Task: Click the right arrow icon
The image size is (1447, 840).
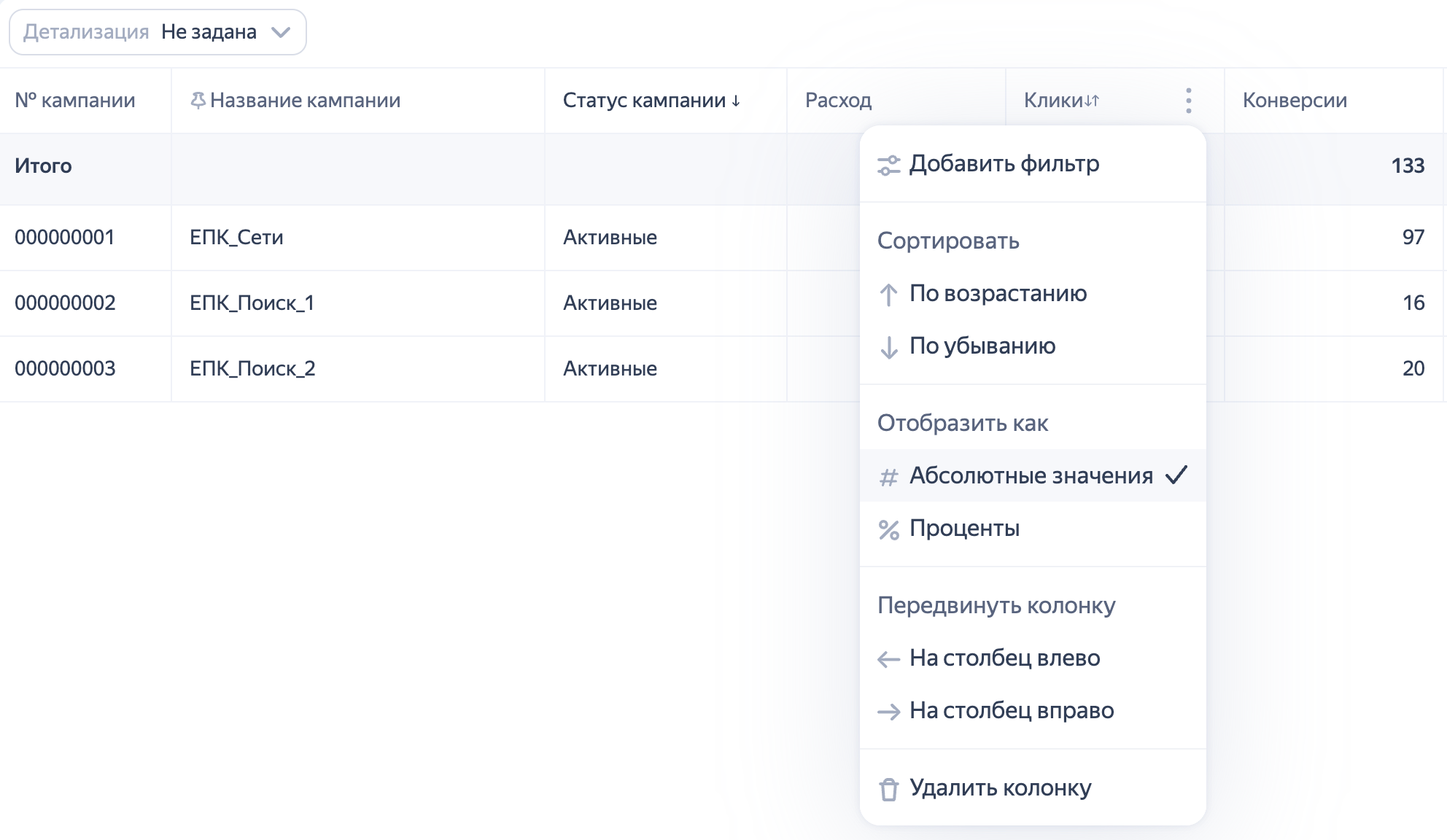Action: click(x=888, y=712)
